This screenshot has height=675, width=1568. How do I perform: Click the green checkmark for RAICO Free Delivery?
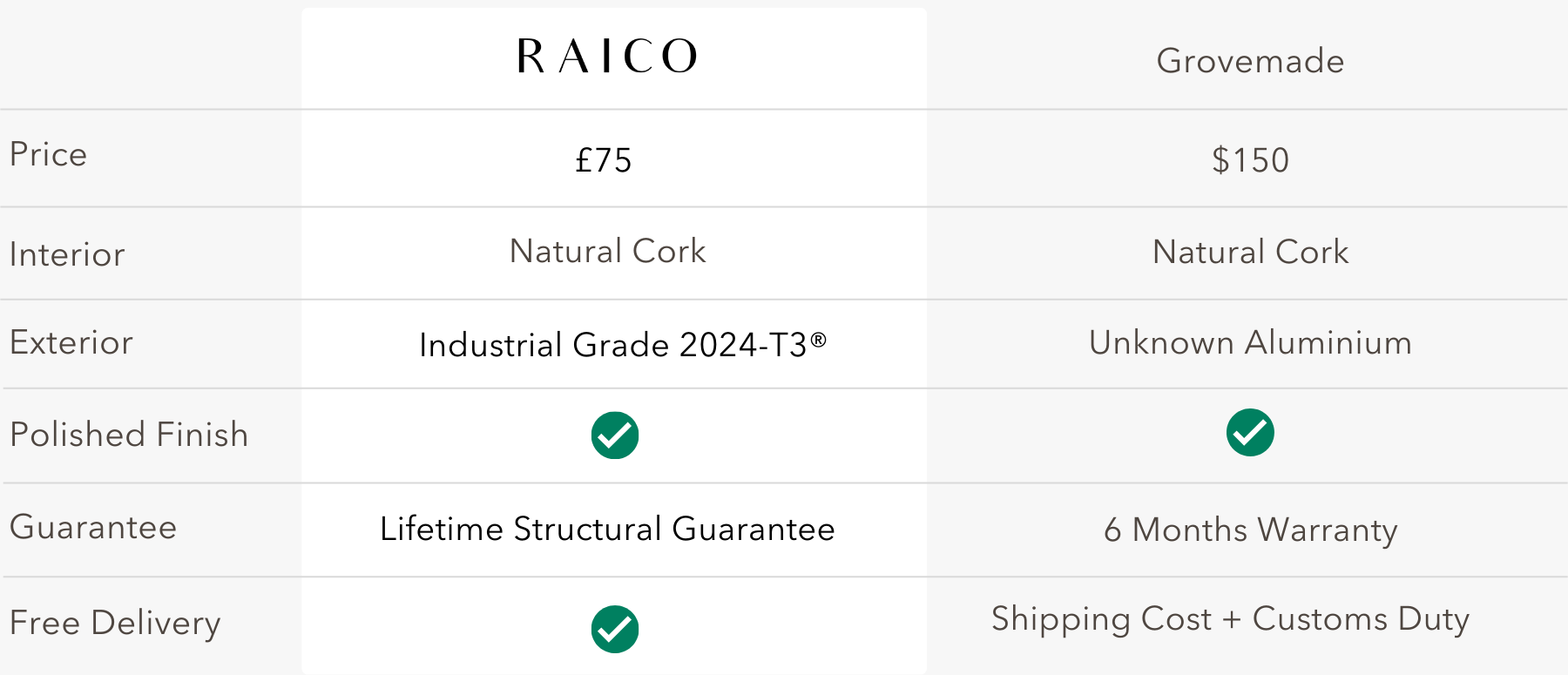(x=615, y=629)
